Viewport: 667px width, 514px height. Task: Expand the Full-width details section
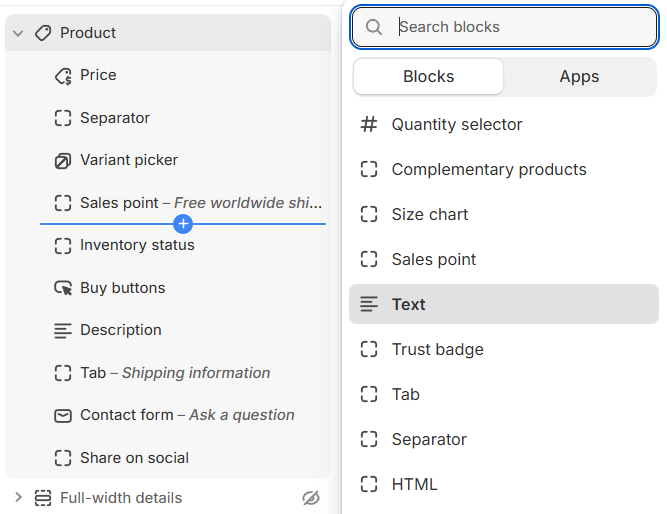(18, 498)
